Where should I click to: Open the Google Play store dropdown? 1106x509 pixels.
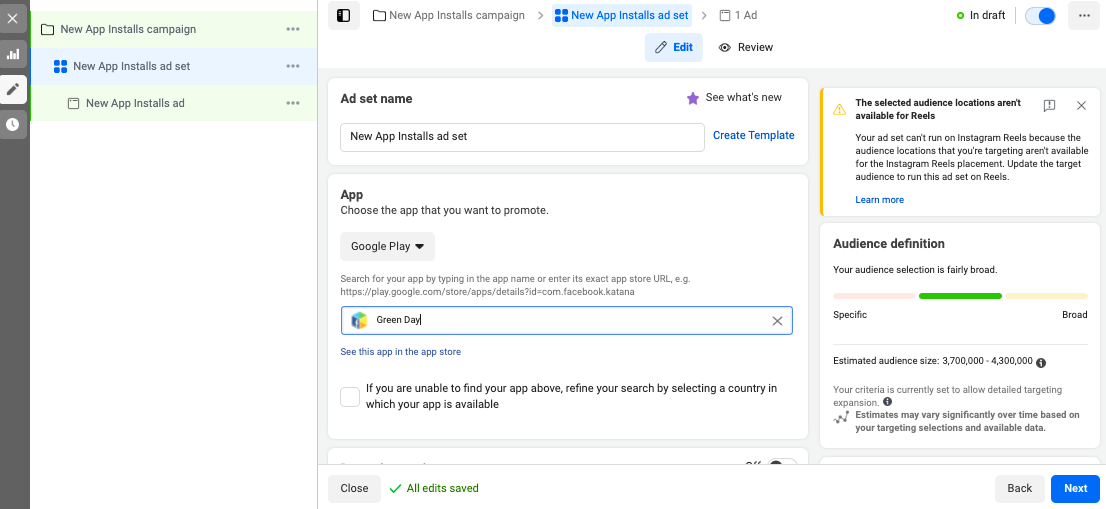387,247
